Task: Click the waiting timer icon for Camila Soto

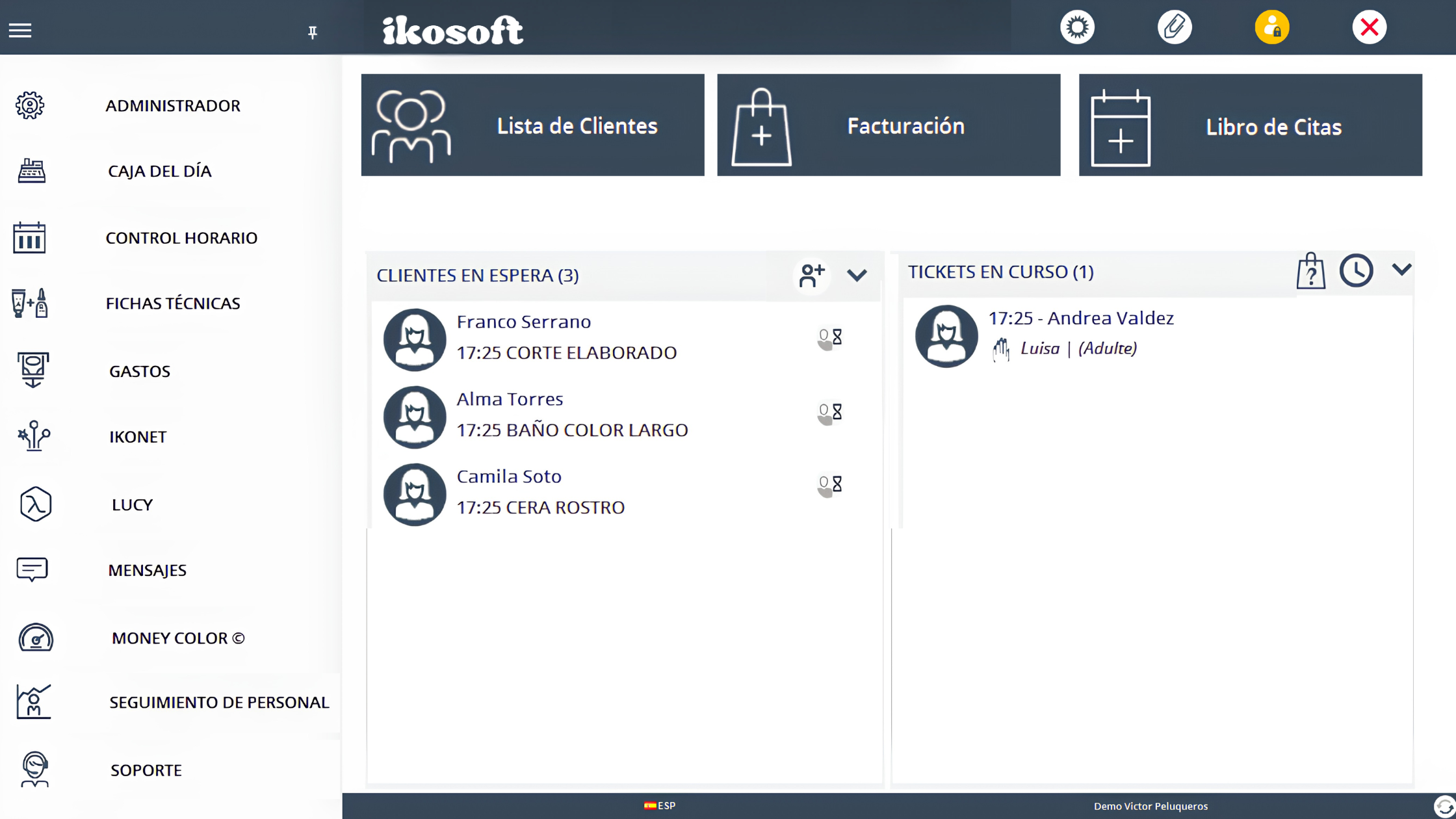Action: pos(829,486)
